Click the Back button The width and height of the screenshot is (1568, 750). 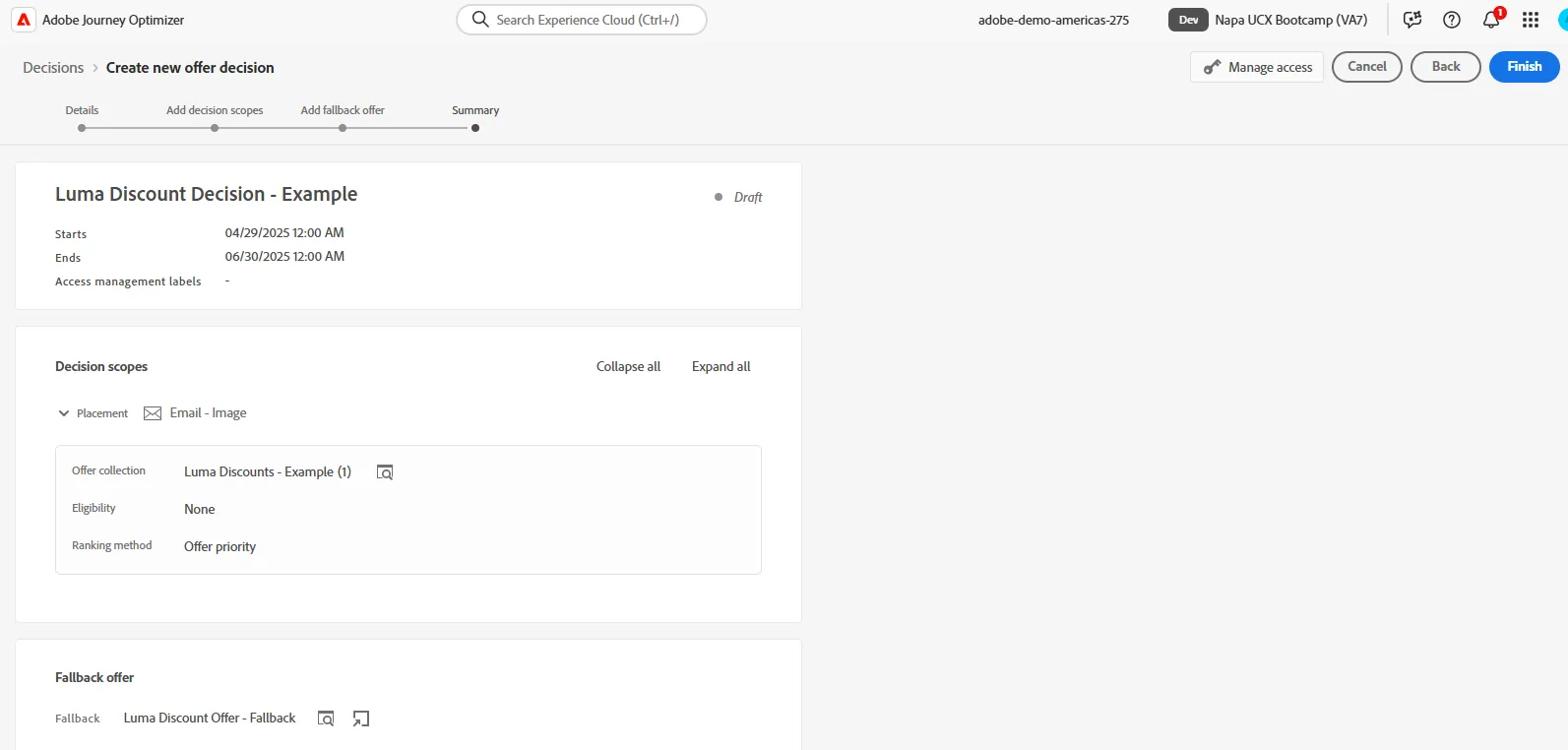(x=1446, y=67)
